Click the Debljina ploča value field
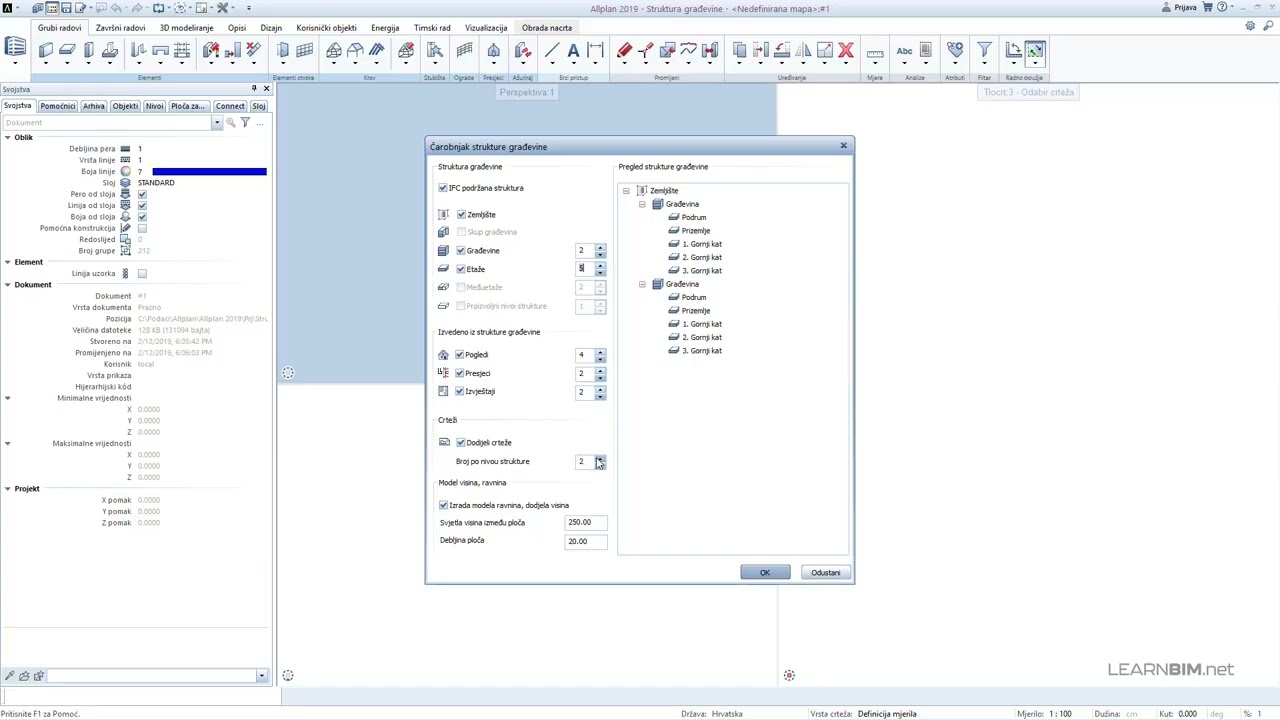The height and width of the screenshot is (720, 1280). click(x=585, y=541)
